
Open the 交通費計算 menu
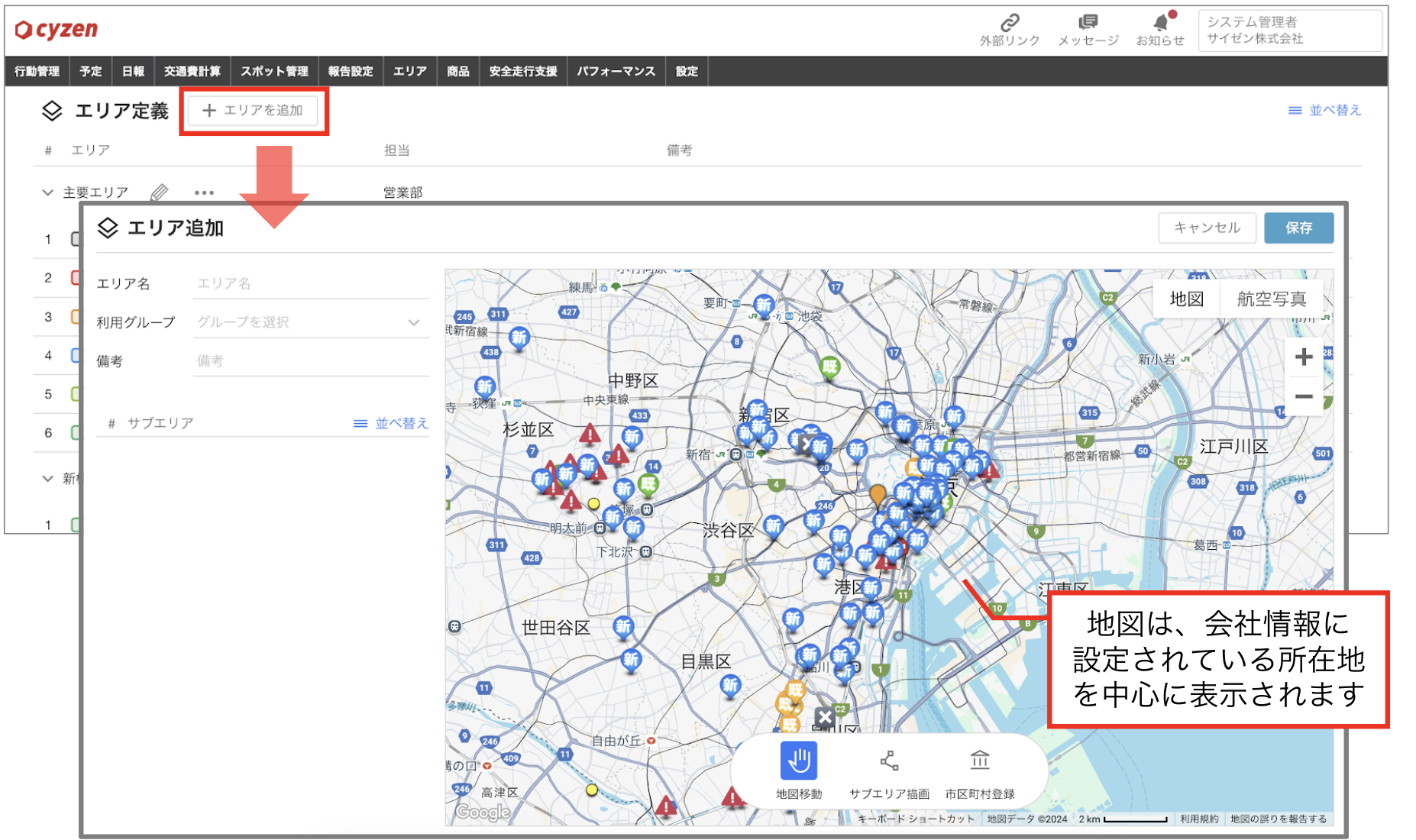192,71
